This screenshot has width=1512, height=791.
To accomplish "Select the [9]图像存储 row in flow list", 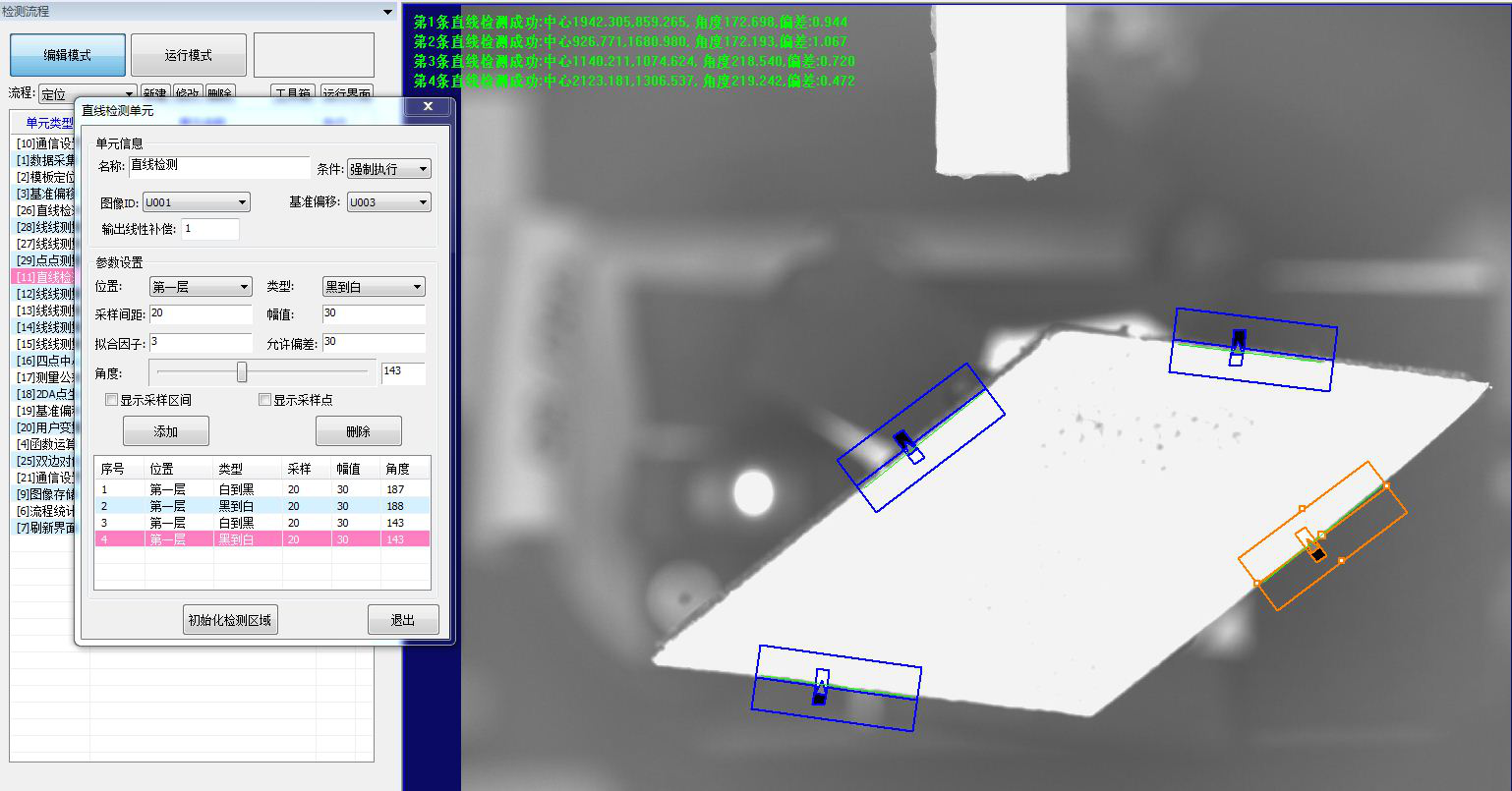I will (45, 494).
